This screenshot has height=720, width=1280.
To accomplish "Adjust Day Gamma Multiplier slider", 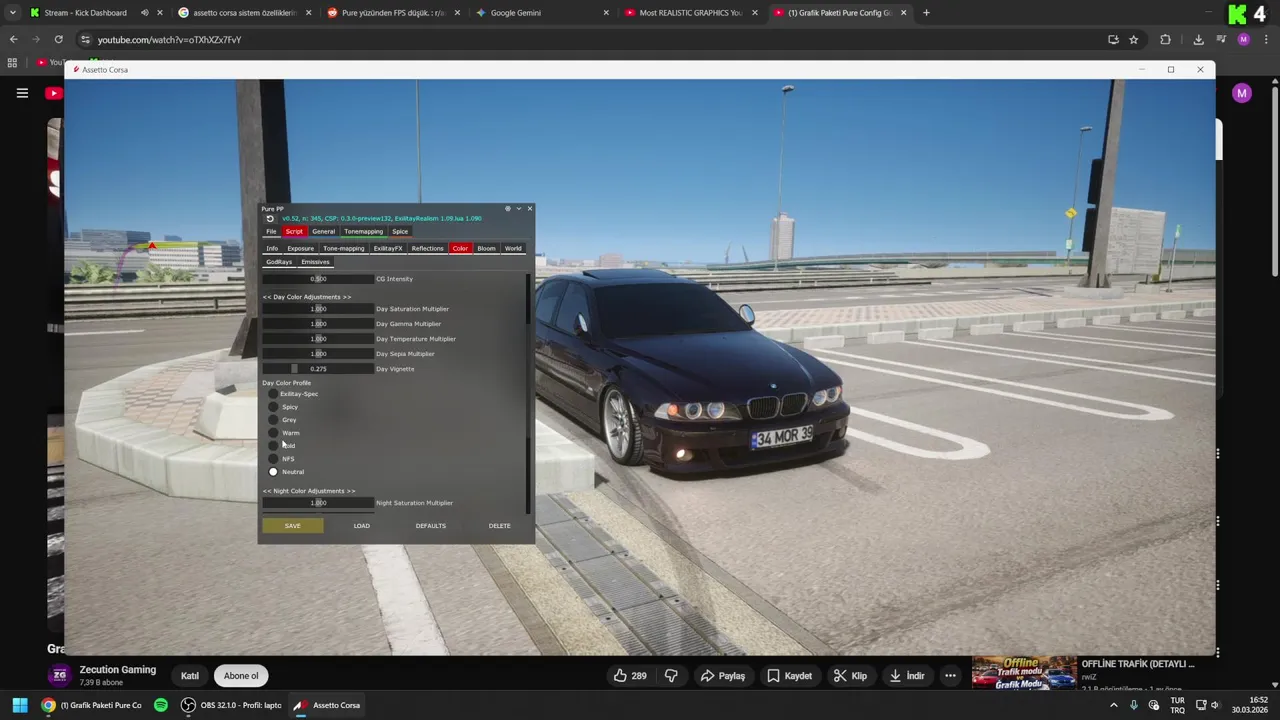I will (x=318, y=324).
